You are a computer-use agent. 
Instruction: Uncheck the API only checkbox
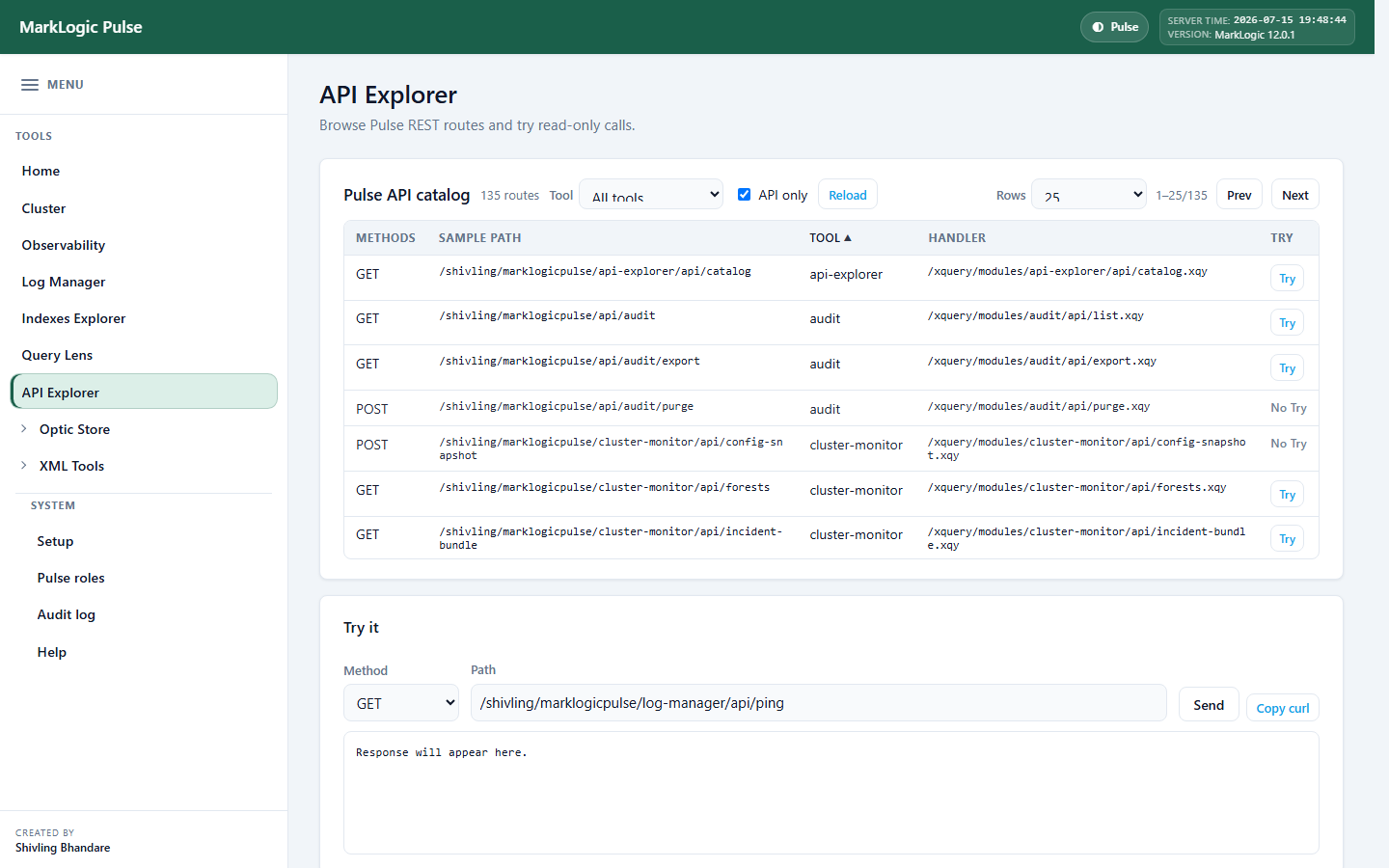(x=745, y=194)
